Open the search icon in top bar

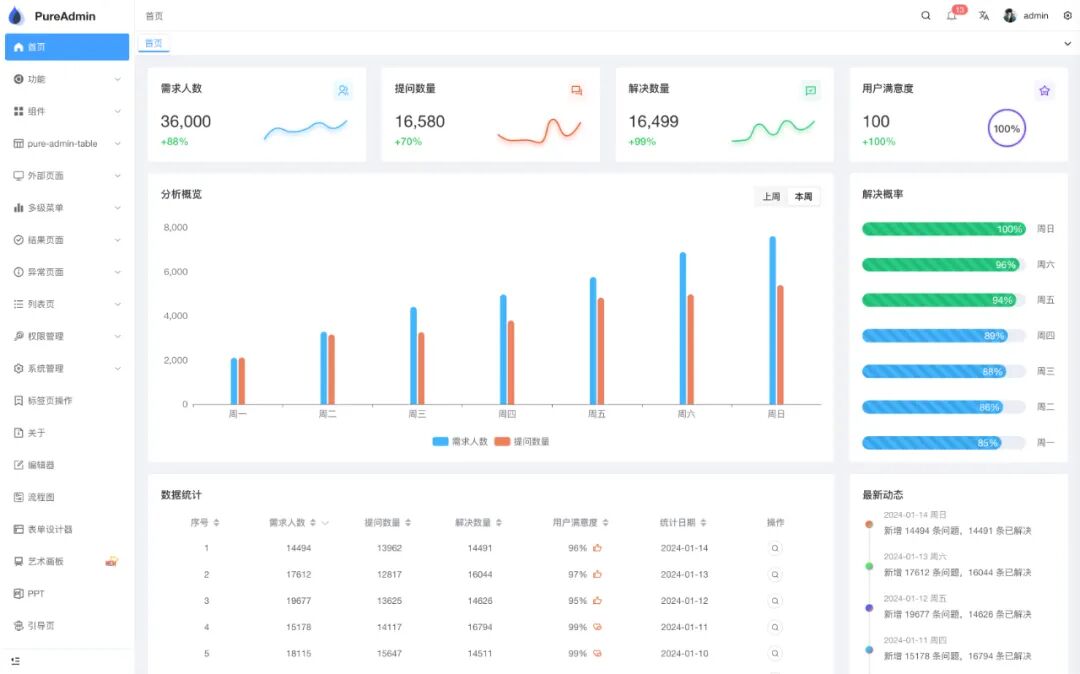tap(926, 16)
